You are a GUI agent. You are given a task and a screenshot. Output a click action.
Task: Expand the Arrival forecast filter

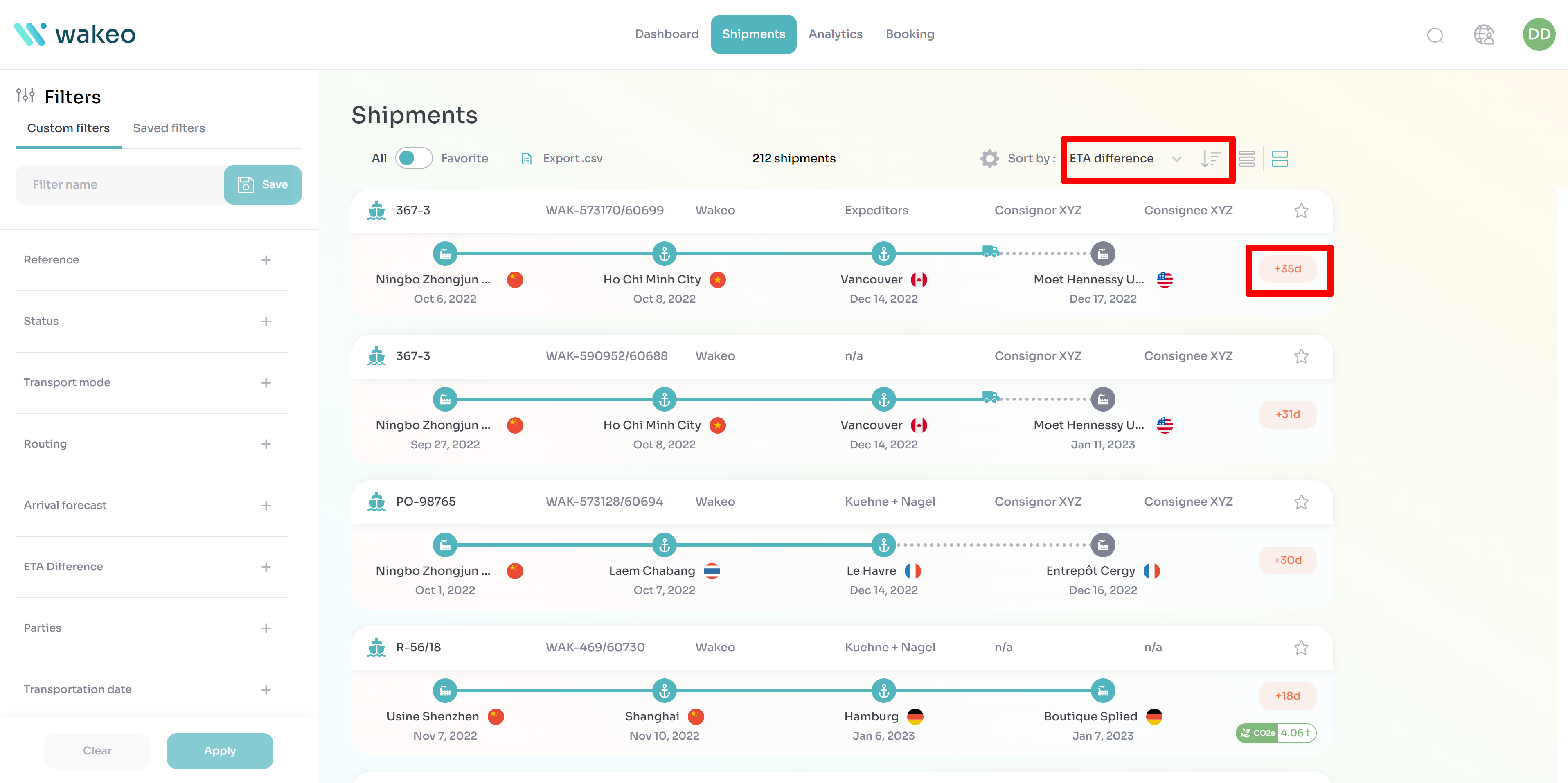coord(266,506)
